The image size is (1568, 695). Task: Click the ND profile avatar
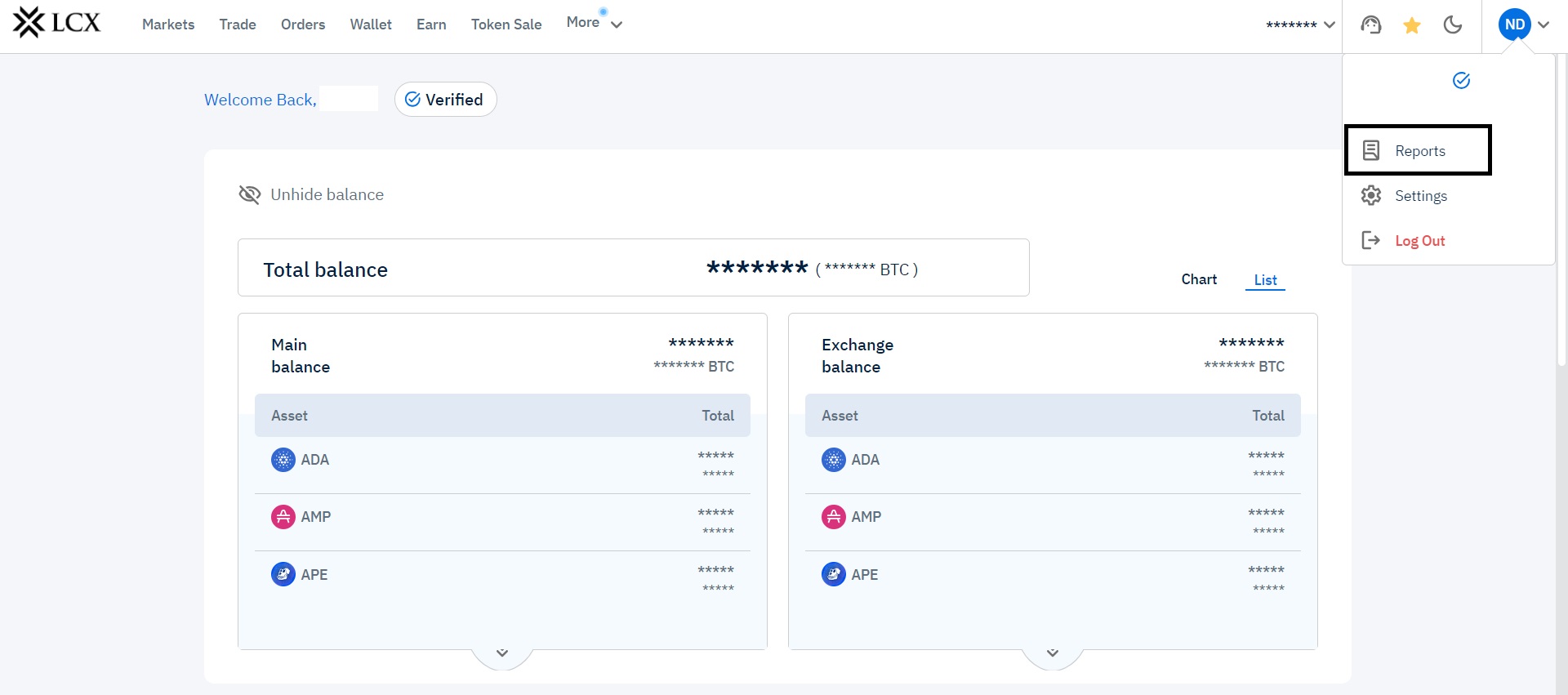(1514, 25)
